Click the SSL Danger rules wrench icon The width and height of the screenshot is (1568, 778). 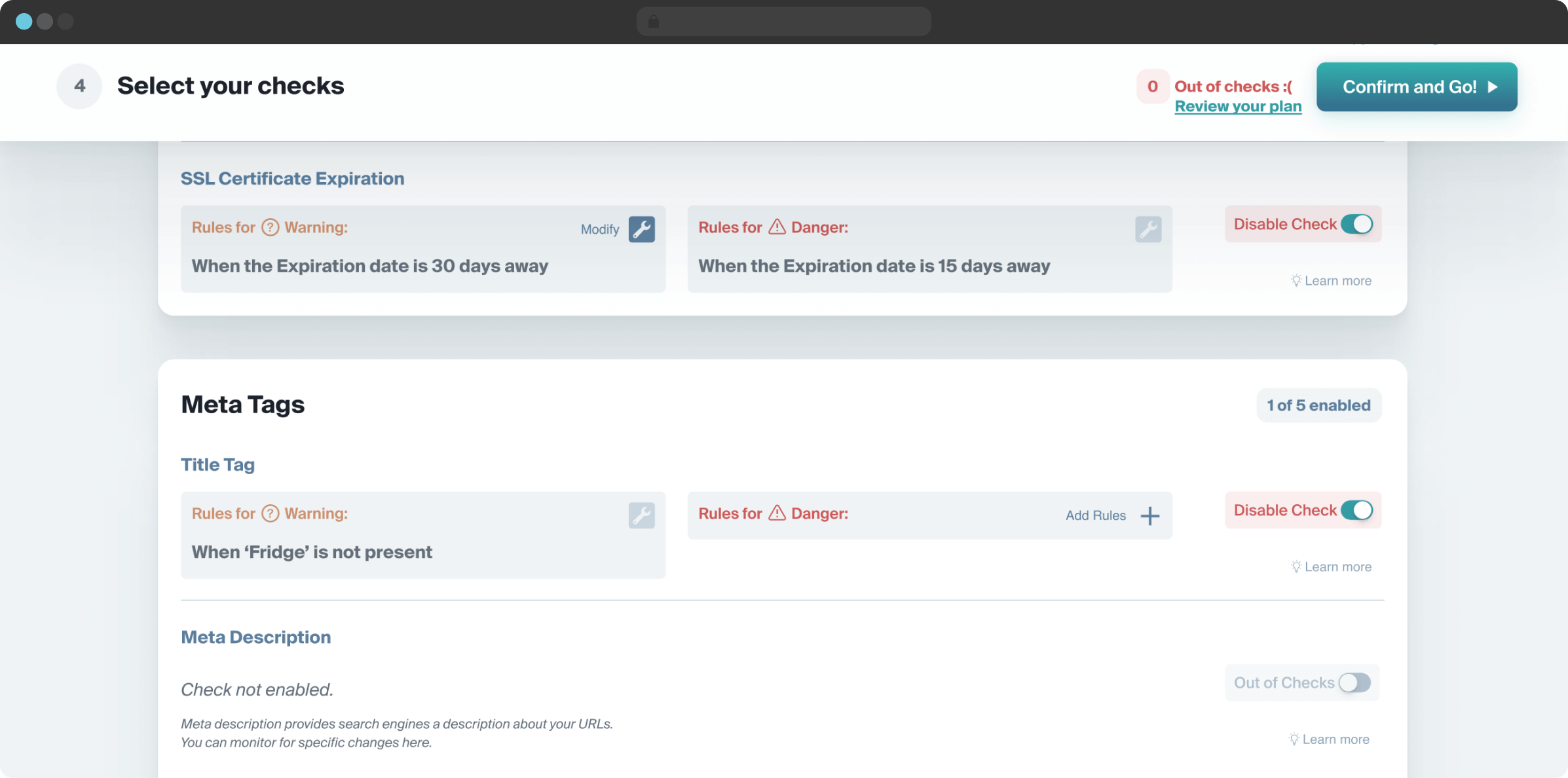coord(1148,229)
